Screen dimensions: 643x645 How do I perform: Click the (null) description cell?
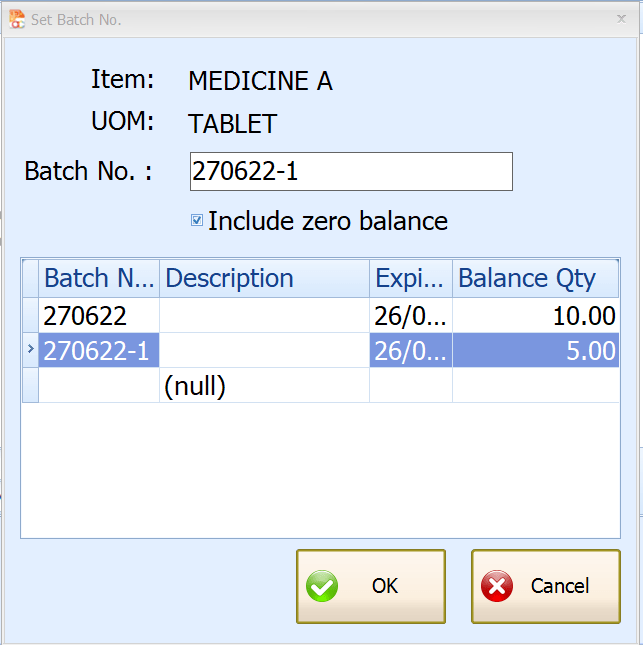click(x=264, y=386)
